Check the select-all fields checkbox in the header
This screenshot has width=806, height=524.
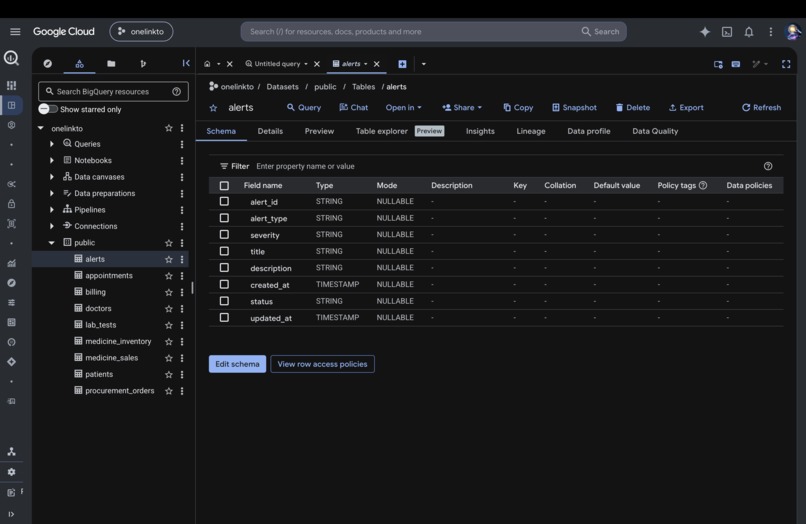224,185
